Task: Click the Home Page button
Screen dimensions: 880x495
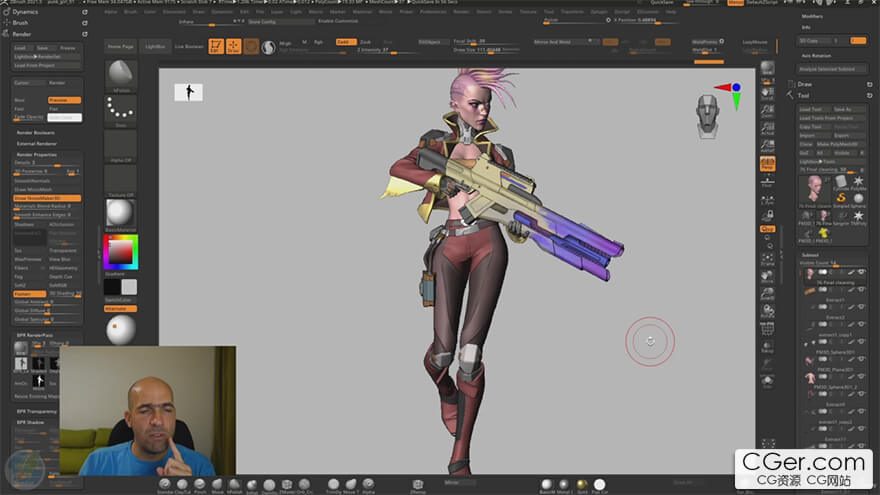Action: coord(121,47)
